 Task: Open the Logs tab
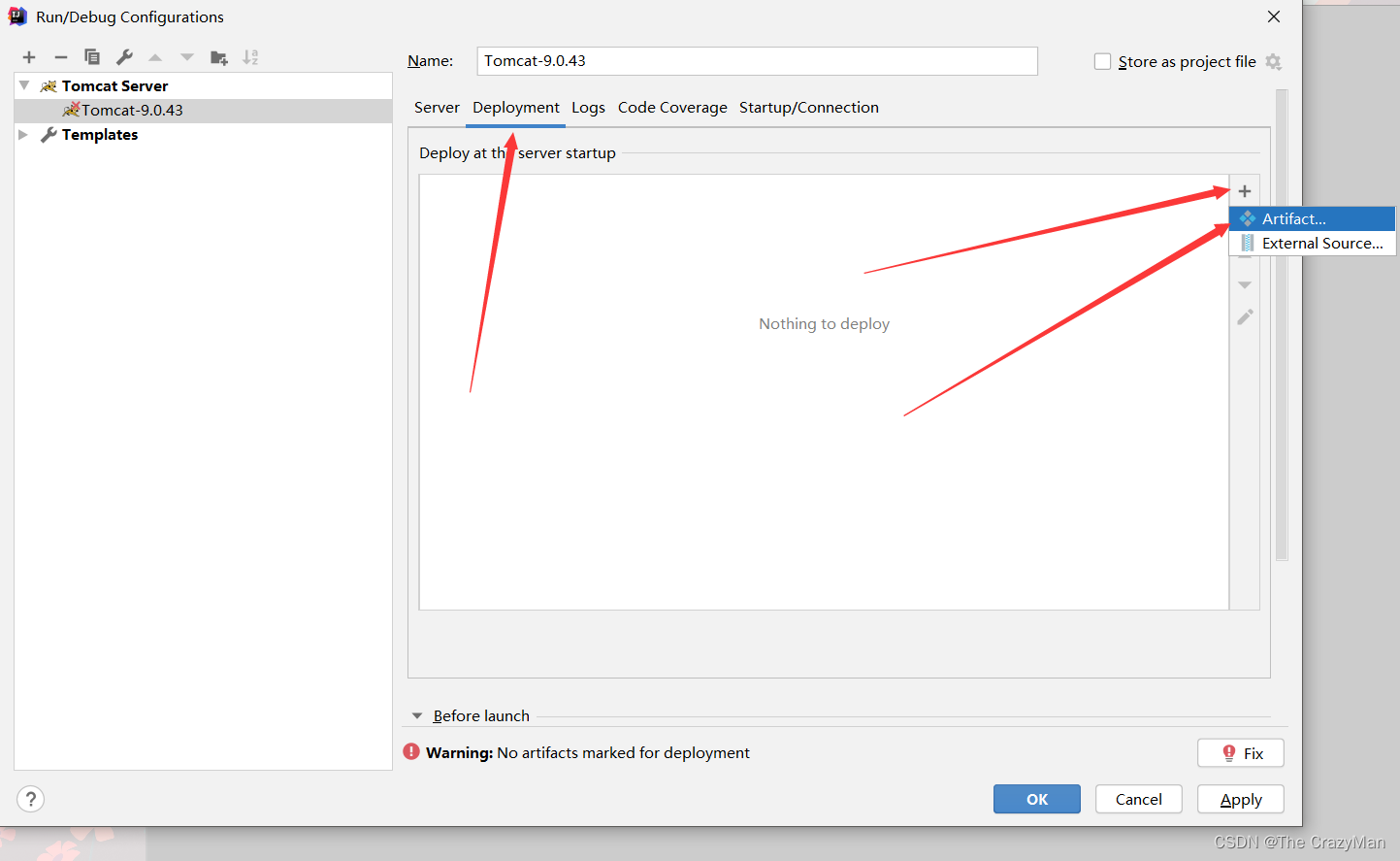click(x=588, y=108)
